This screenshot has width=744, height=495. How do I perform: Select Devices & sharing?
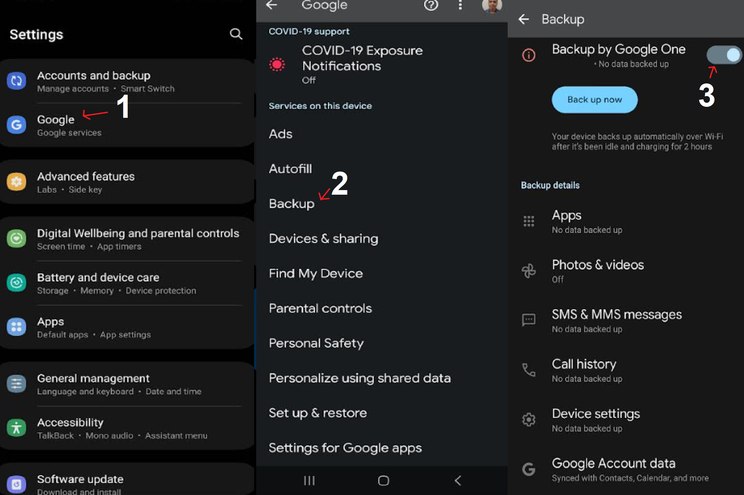(381, 239)
